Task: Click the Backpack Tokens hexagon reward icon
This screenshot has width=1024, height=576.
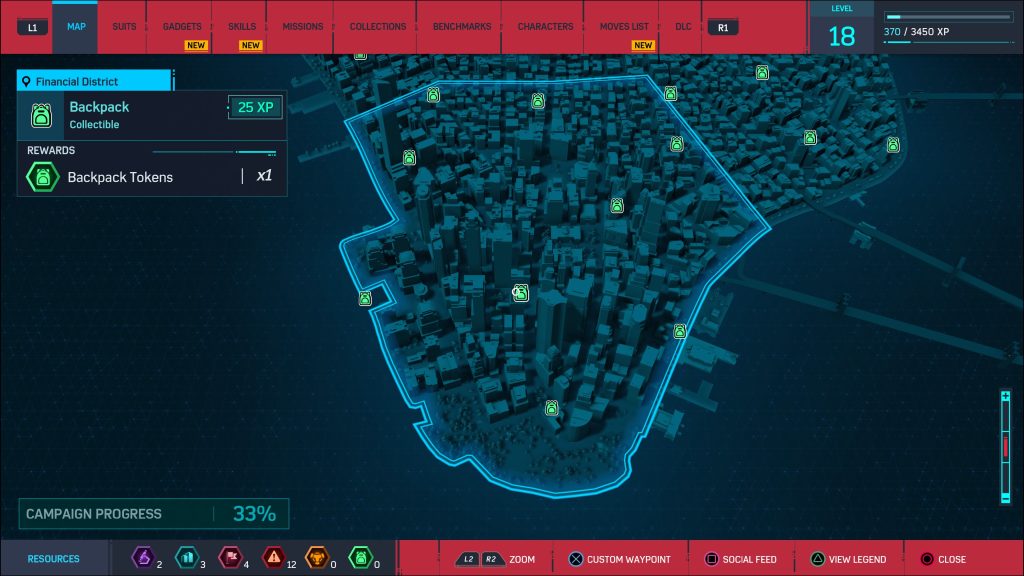Action: pyautogui.click(x=42, y=177)
